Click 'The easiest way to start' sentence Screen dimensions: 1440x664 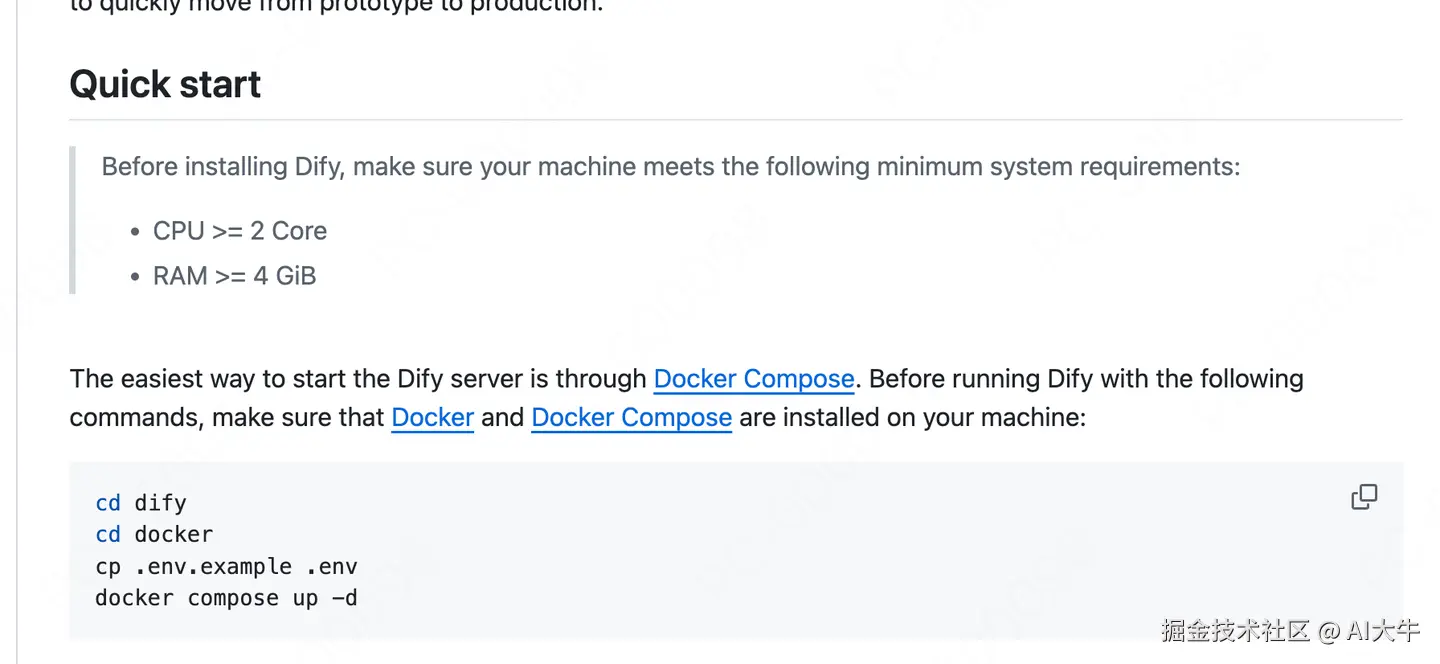click(358, 379)
